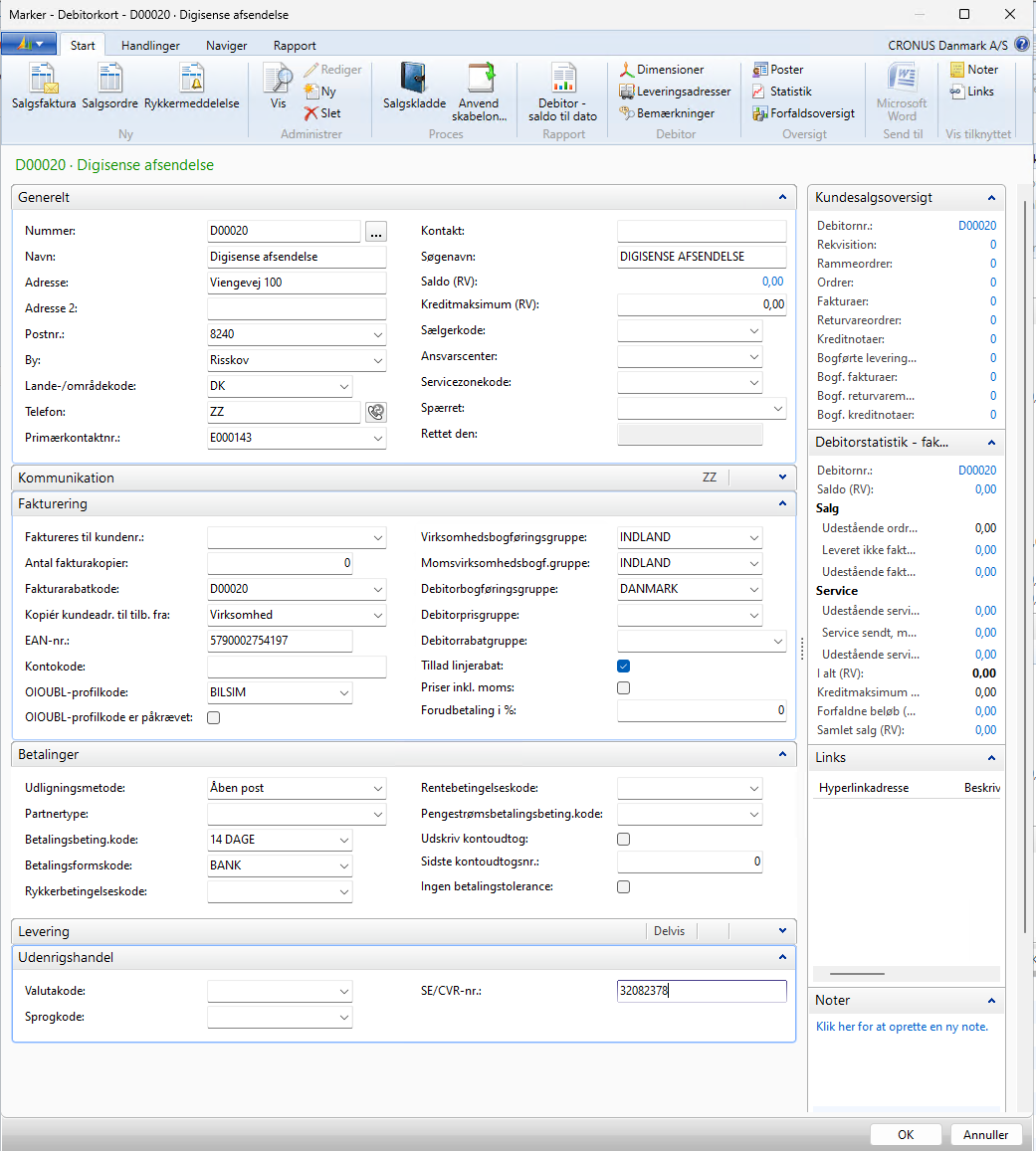This screenshot has width=1036, height=1151.
Task: Send to Microsoft Word
Action: pyautogui.click(x=902, y=93)
